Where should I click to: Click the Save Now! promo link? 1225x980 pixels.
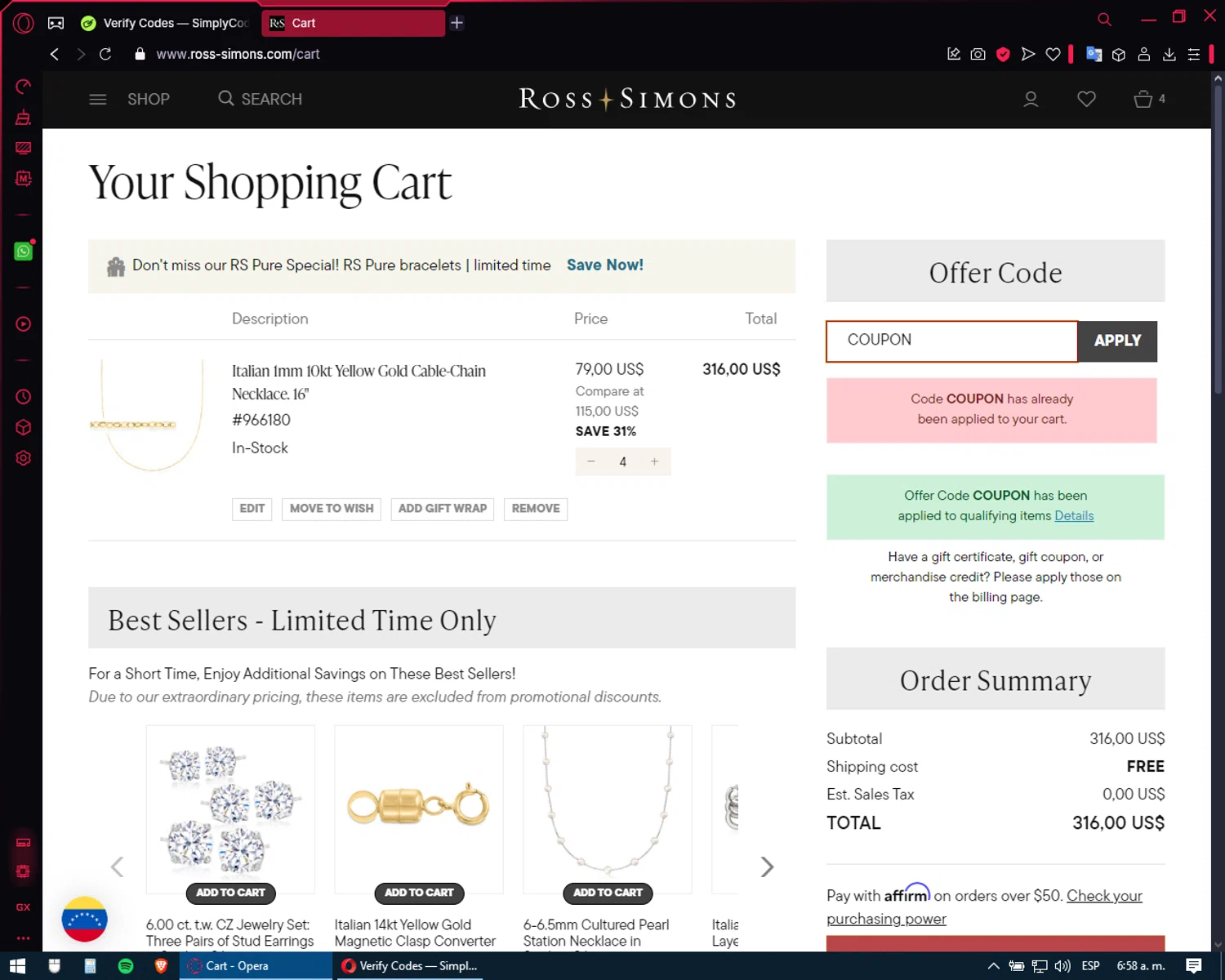[605, 265]
